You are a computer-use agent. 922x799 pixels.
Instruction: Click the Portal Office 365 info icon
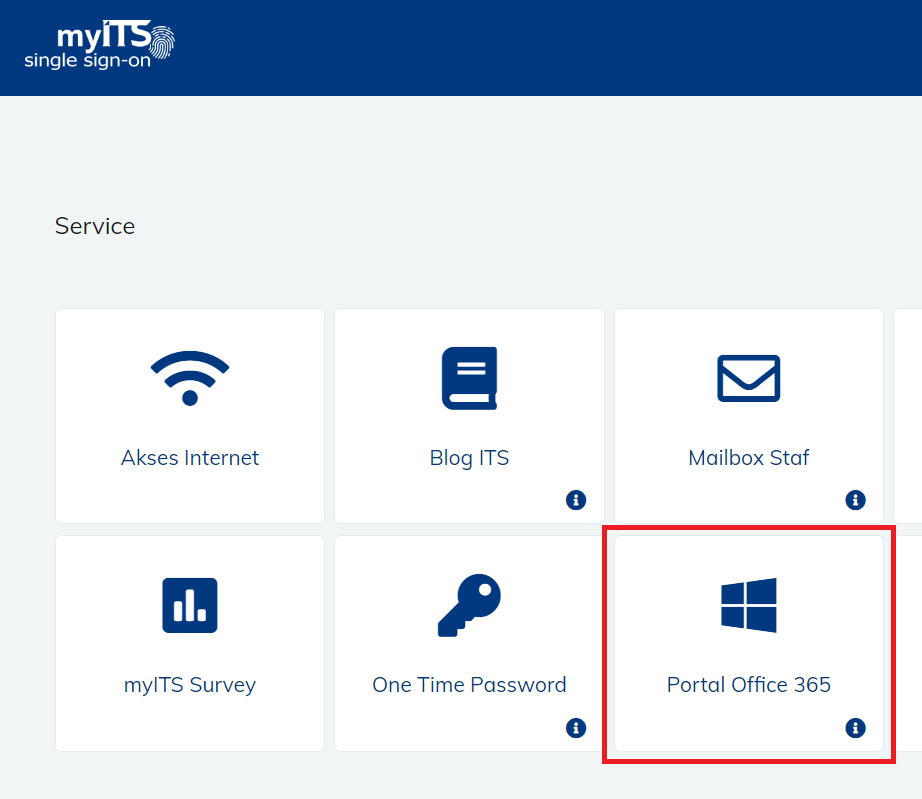(x=855, y=727)
